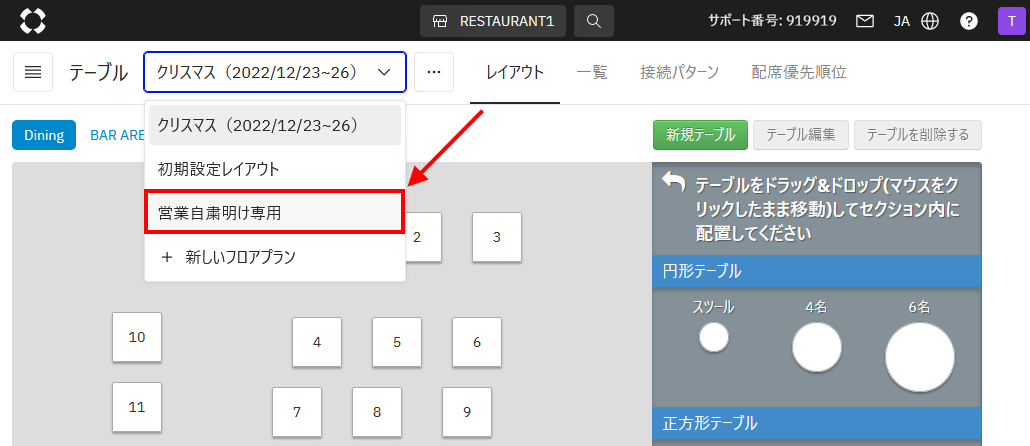Select table 9 on the floor
1030x446 pixels.
(467, 412)
